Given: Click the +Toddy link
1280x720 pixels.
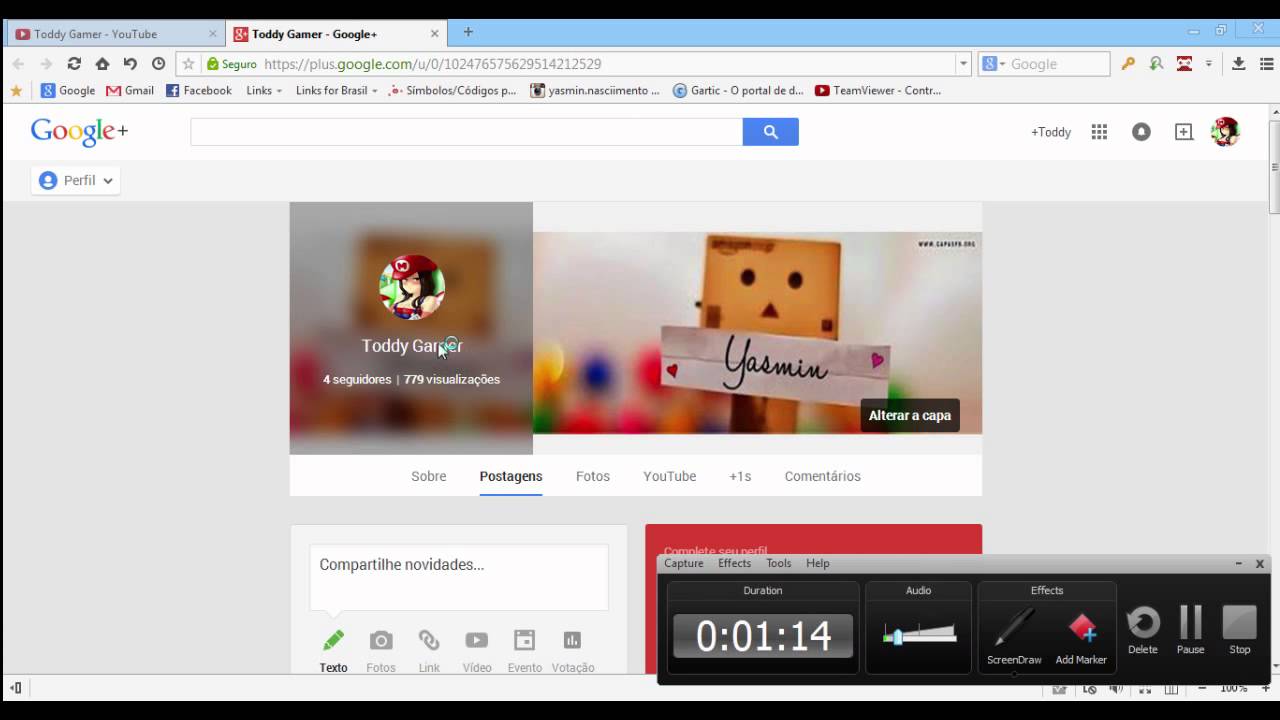Looking at the screenshot, I should click(x=1051, y=132).
